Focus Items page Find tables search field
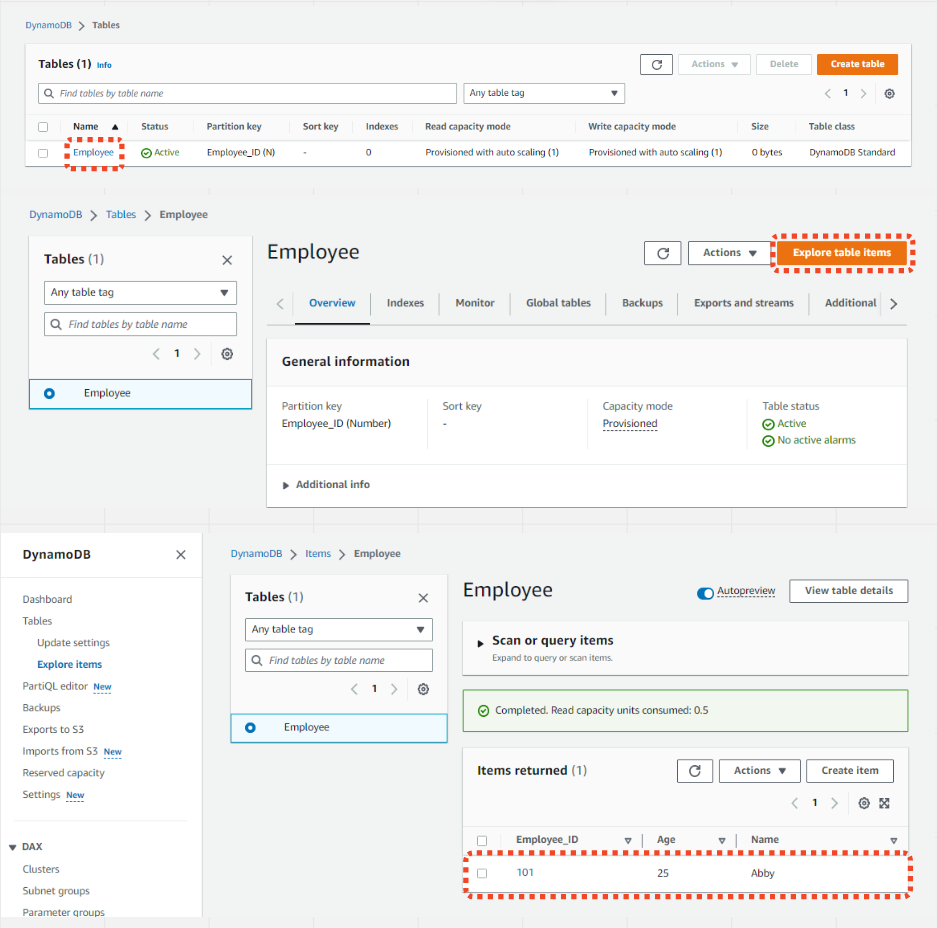The height and width of the screenshot is (928, 937). [x=339, y=660]
